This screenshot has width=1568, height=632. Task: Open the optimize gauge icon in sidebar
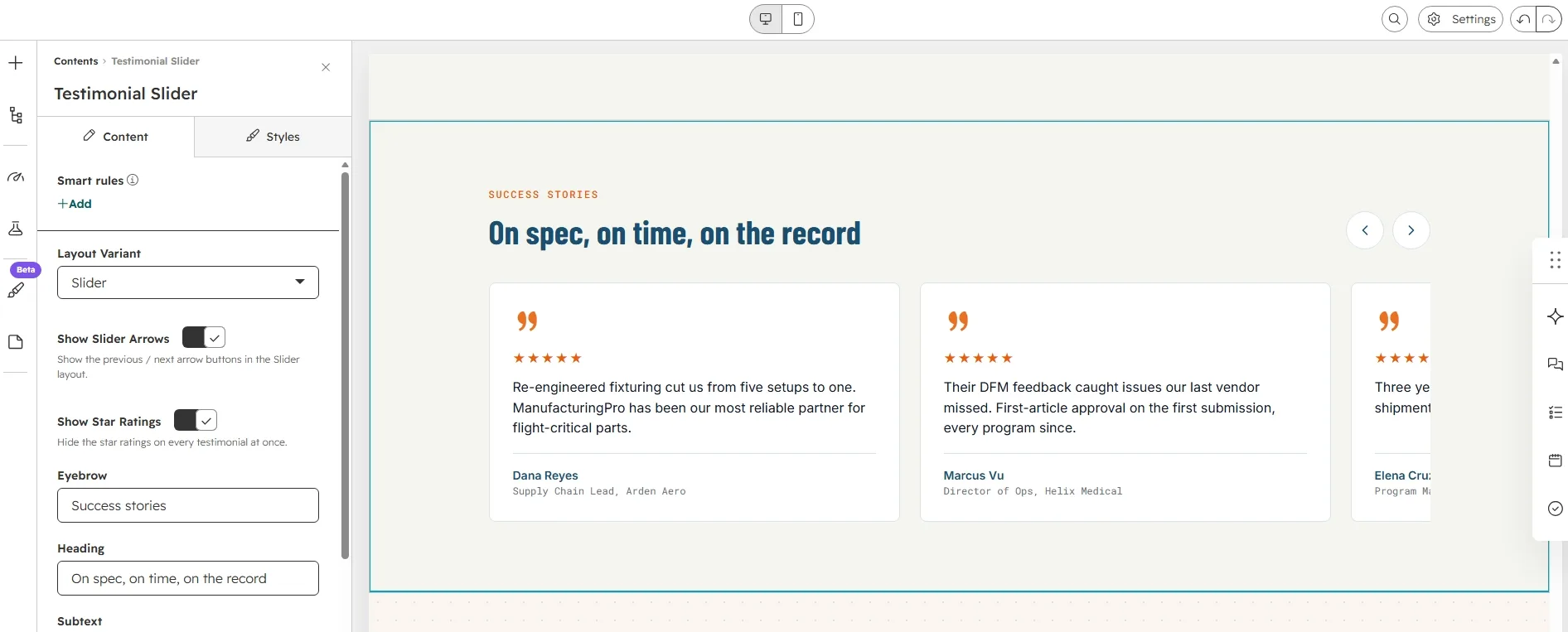[16, 177]
